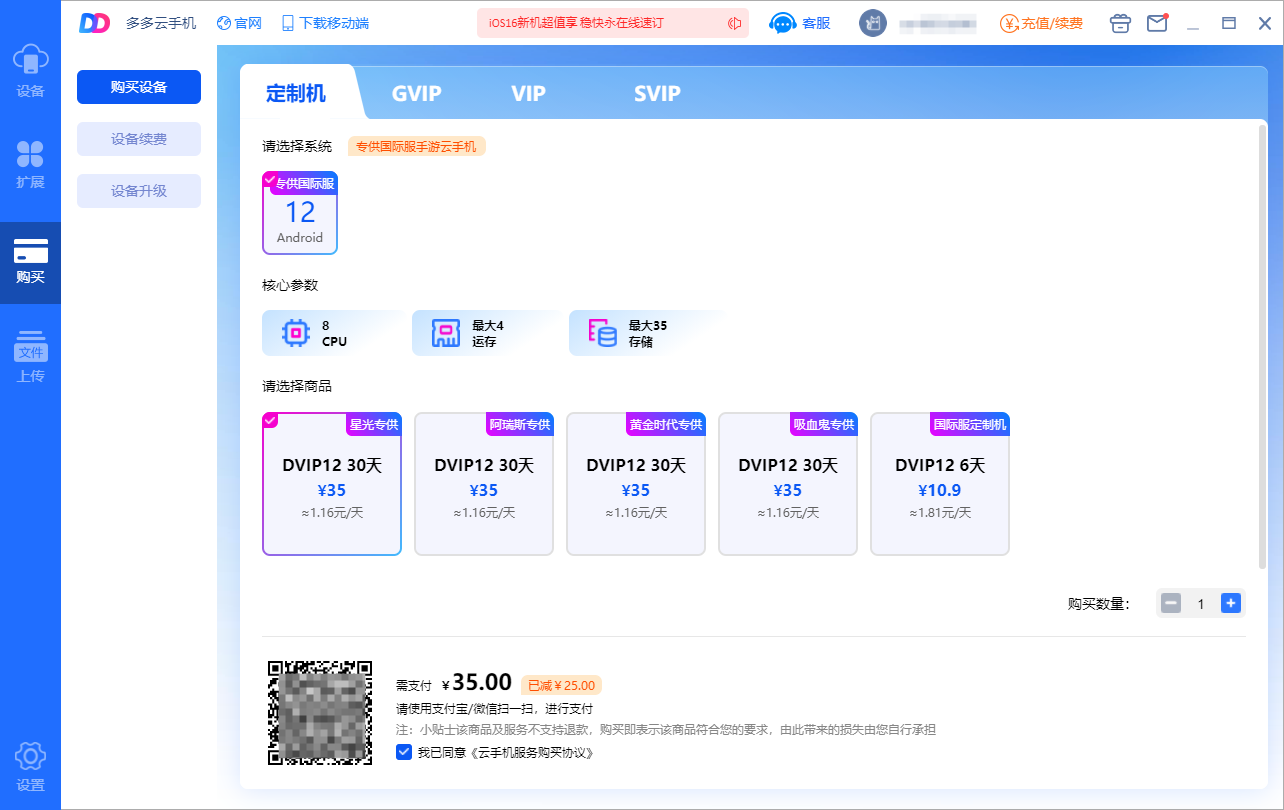Select the 吸血鬼专供 DVIP12 30天 product

click(788, 483)
